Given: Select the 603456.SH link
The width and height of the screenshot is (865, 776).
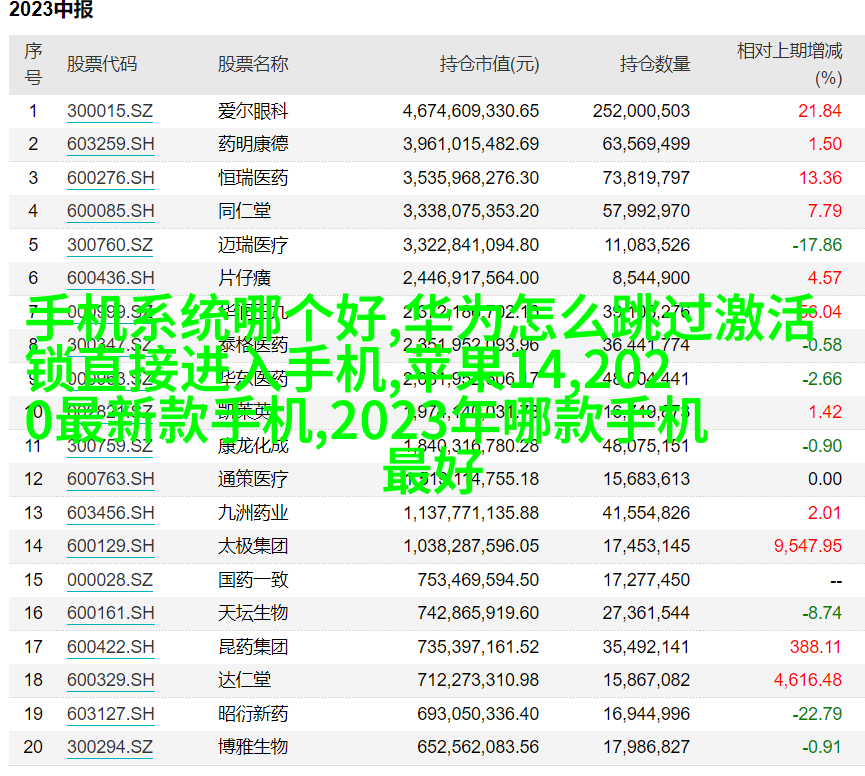Looking at the screenshot, I should (x=110, y=513).
